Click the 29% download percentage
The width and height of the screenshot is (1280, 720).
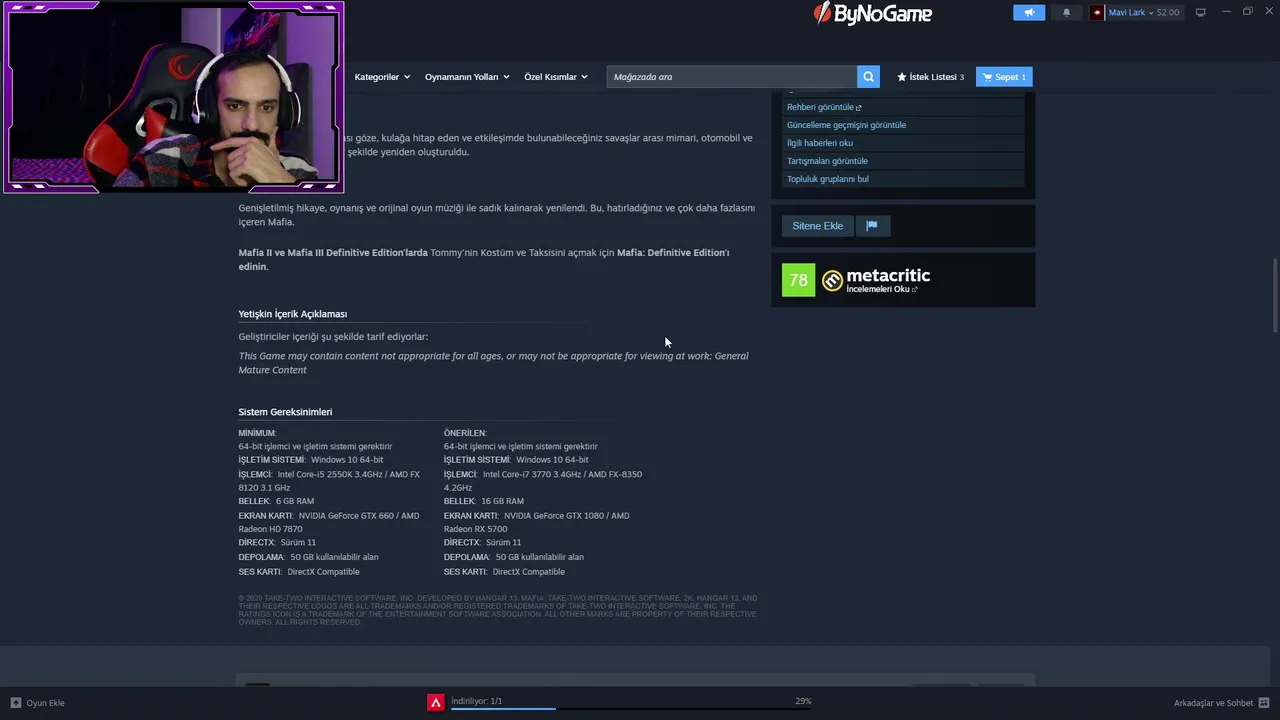[x=803, y=701]
